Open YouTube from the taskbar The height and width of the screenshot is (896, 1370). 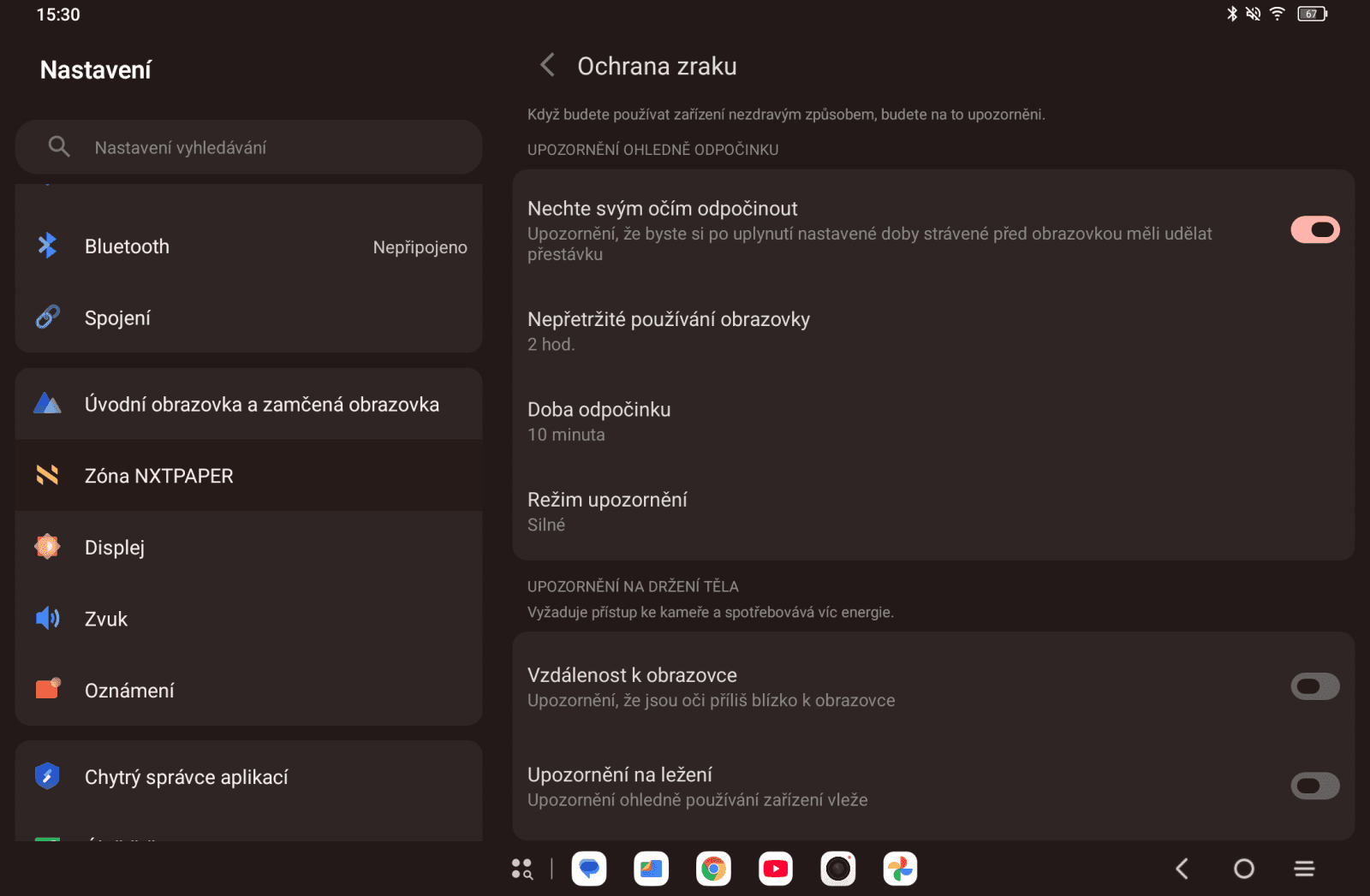click(776, 869)
